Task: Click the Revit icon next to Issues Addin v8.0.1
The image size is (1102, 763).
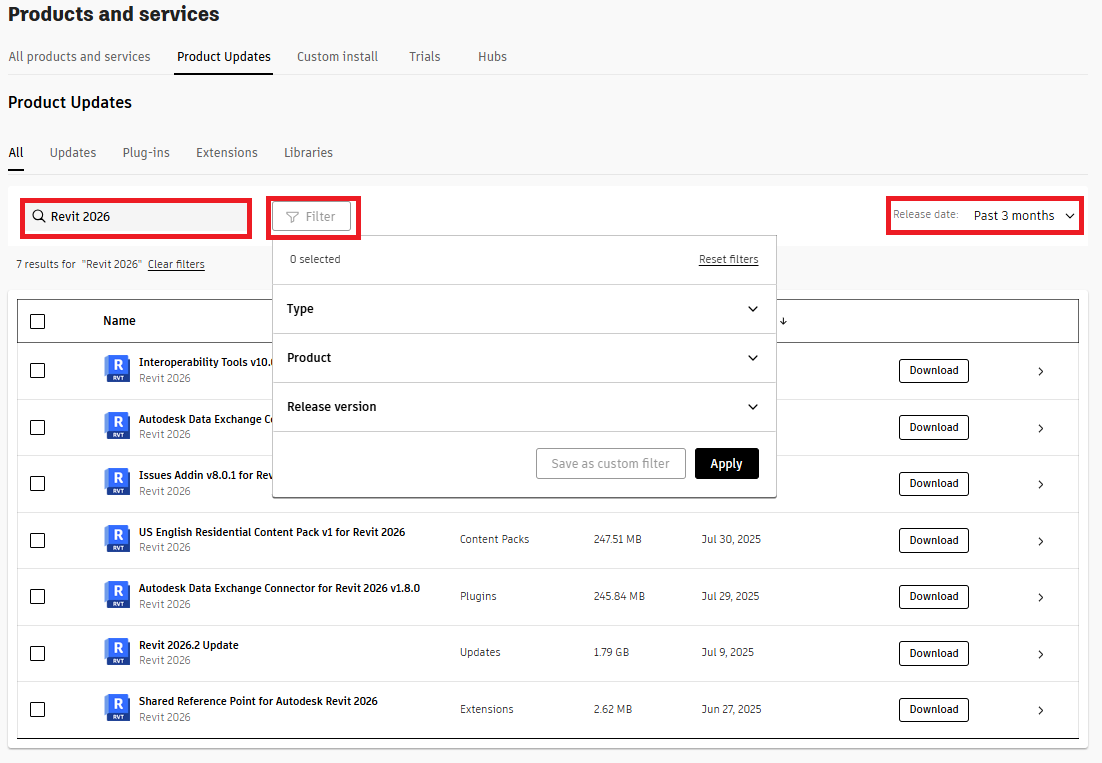Action: [117, 481]
